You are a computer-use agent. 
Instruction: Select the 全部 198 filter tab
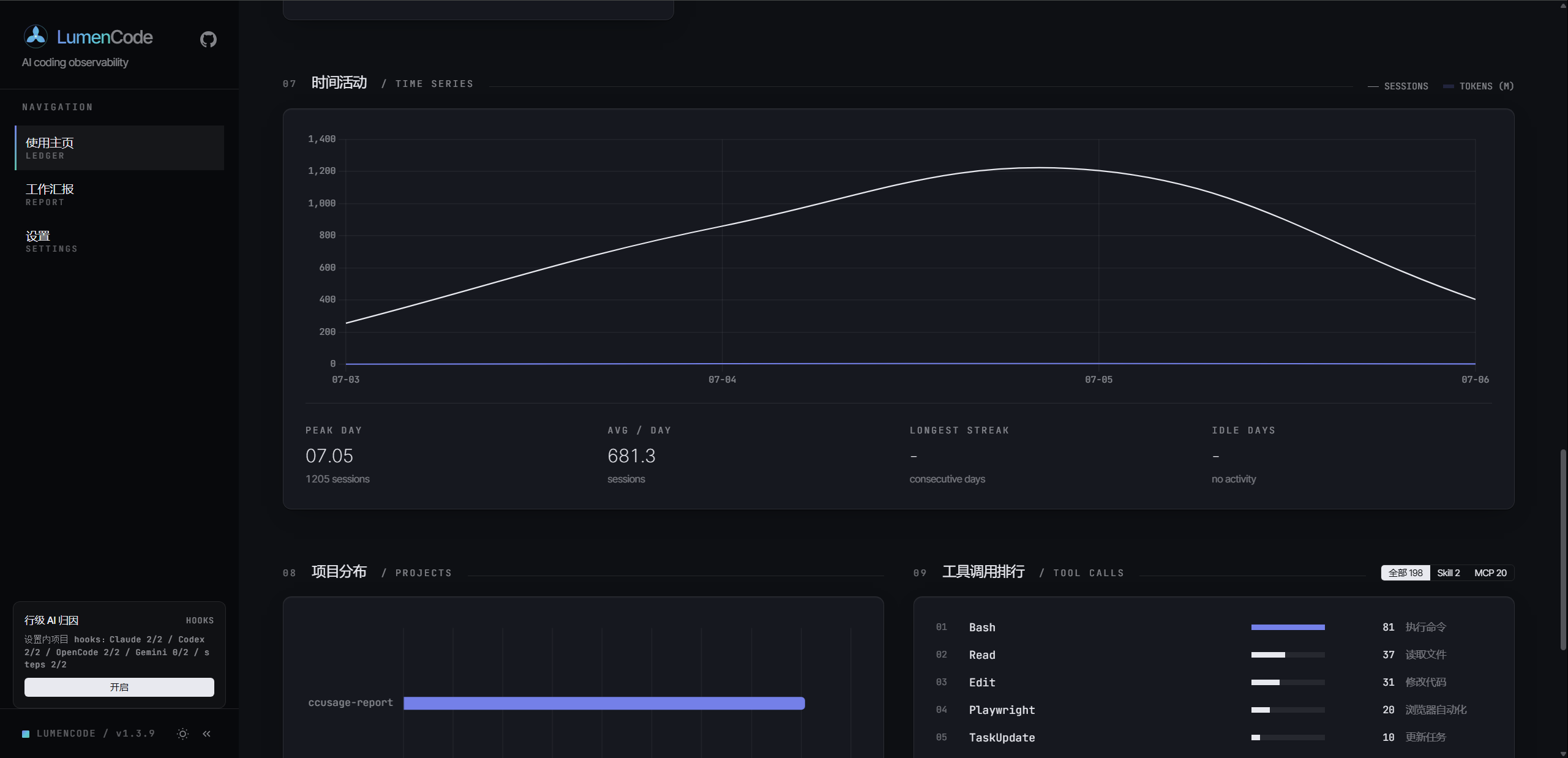1406,572
